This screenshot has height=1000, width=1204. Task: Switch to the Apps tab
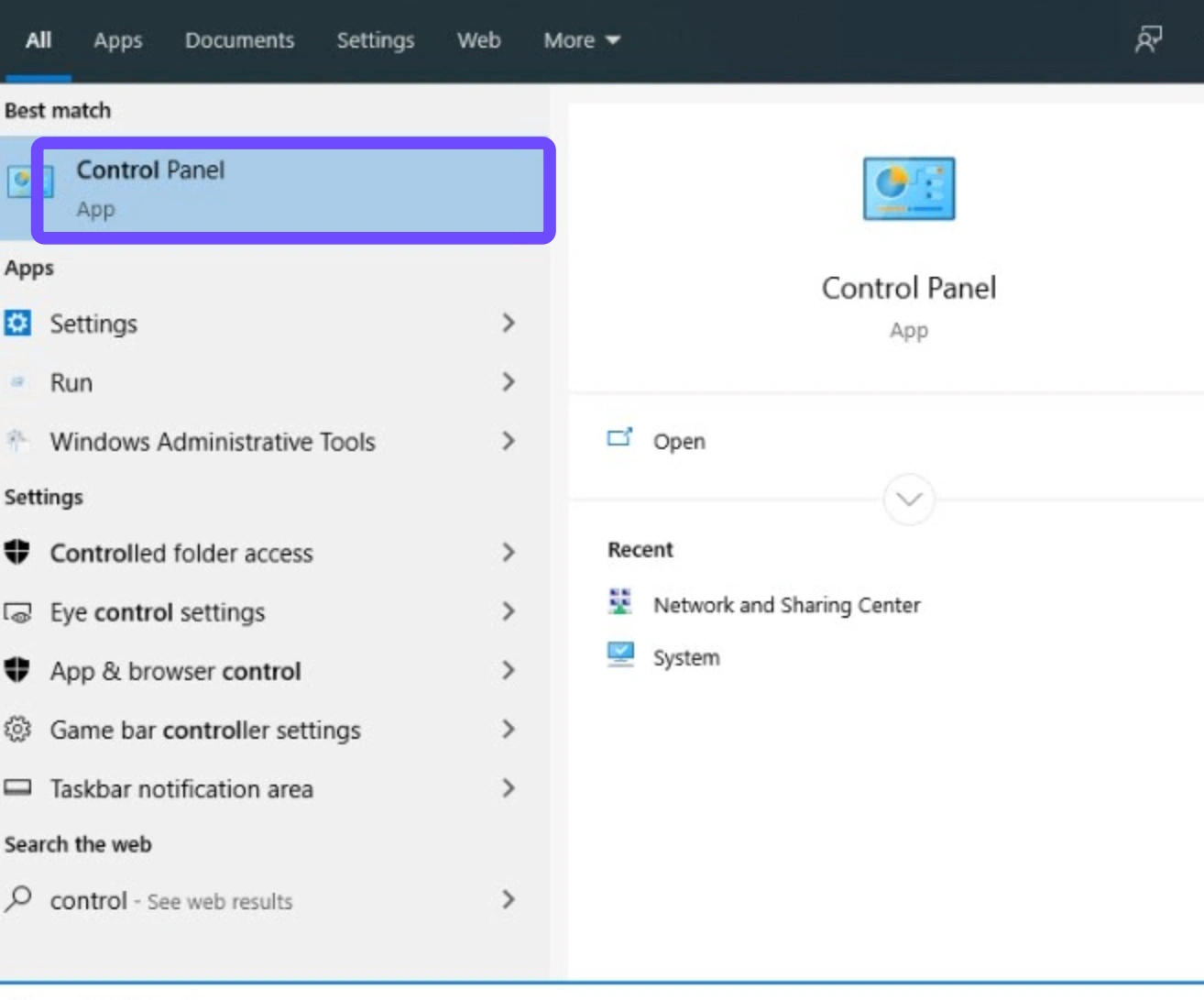pyautogui.click(x=117, y=39)
